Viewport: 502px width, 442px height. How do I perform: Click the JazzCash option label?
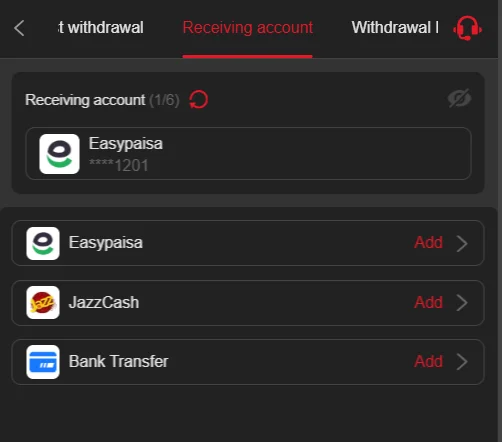tap(104, 303)
